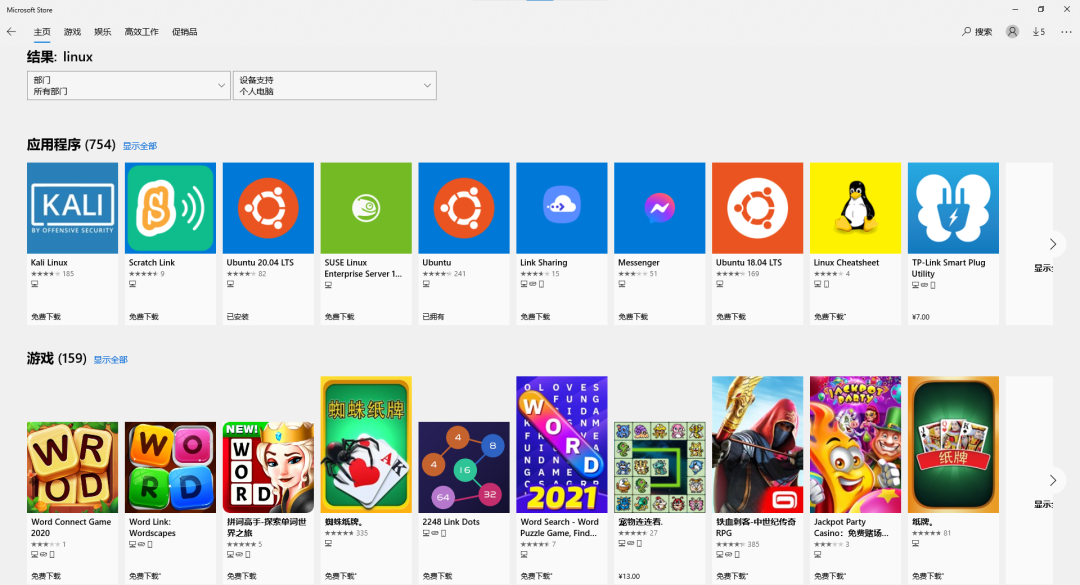Viewport: 1080px width, 585px height.
Task: Open the Linux Cheatsheet penguin icon
Action: pyautogui.click(x=855, y=208)
